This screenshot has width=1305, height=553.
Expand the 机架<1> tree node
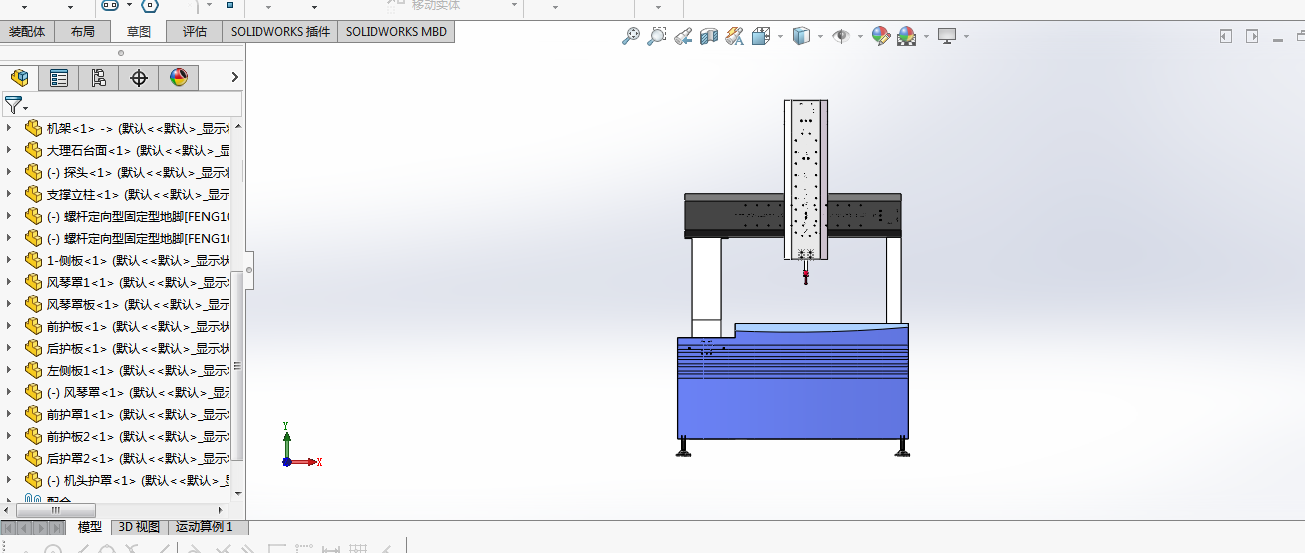[9, 128]
